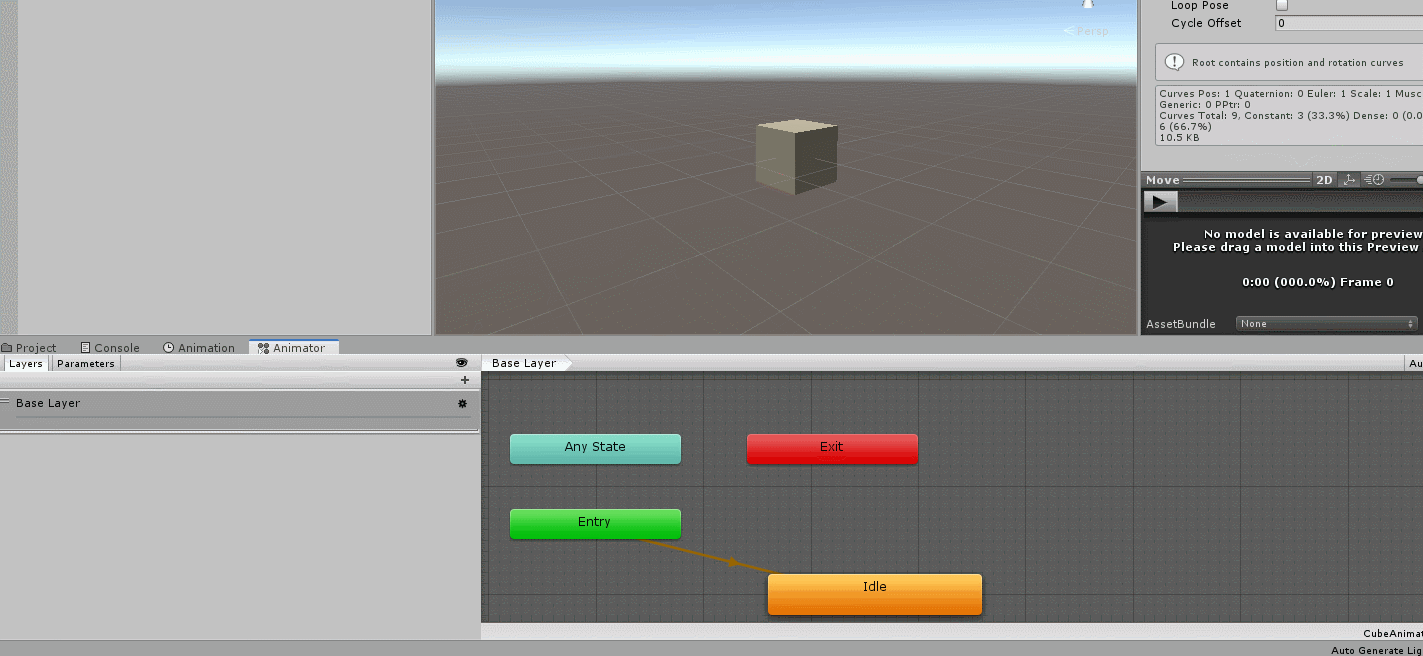The image size is (1423, 656).
Task: Open the Parameters tab in Animator
Action: [85, 364]
